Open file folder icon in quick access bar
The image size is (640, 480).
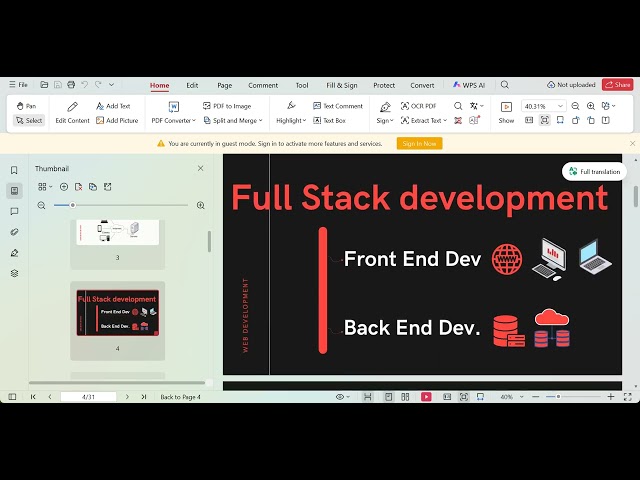pyautogui.click(x=44, y=84)
